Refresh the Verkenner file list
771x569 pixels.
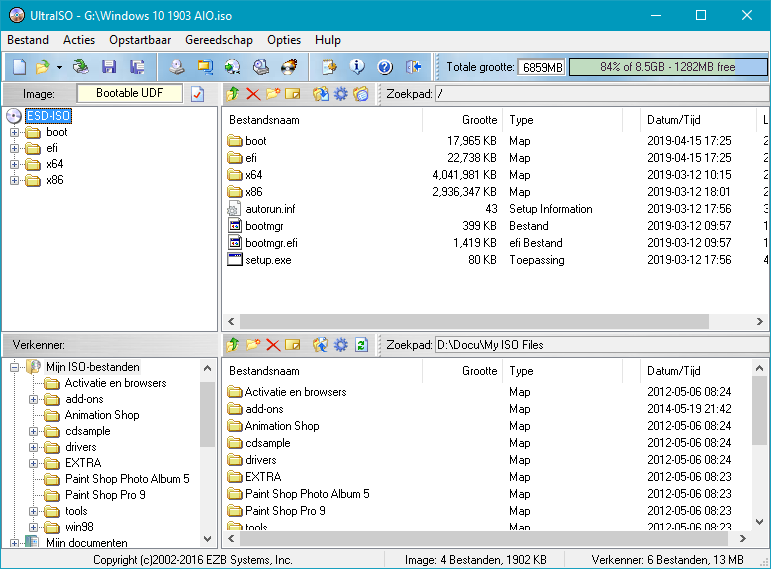(361, 345)
